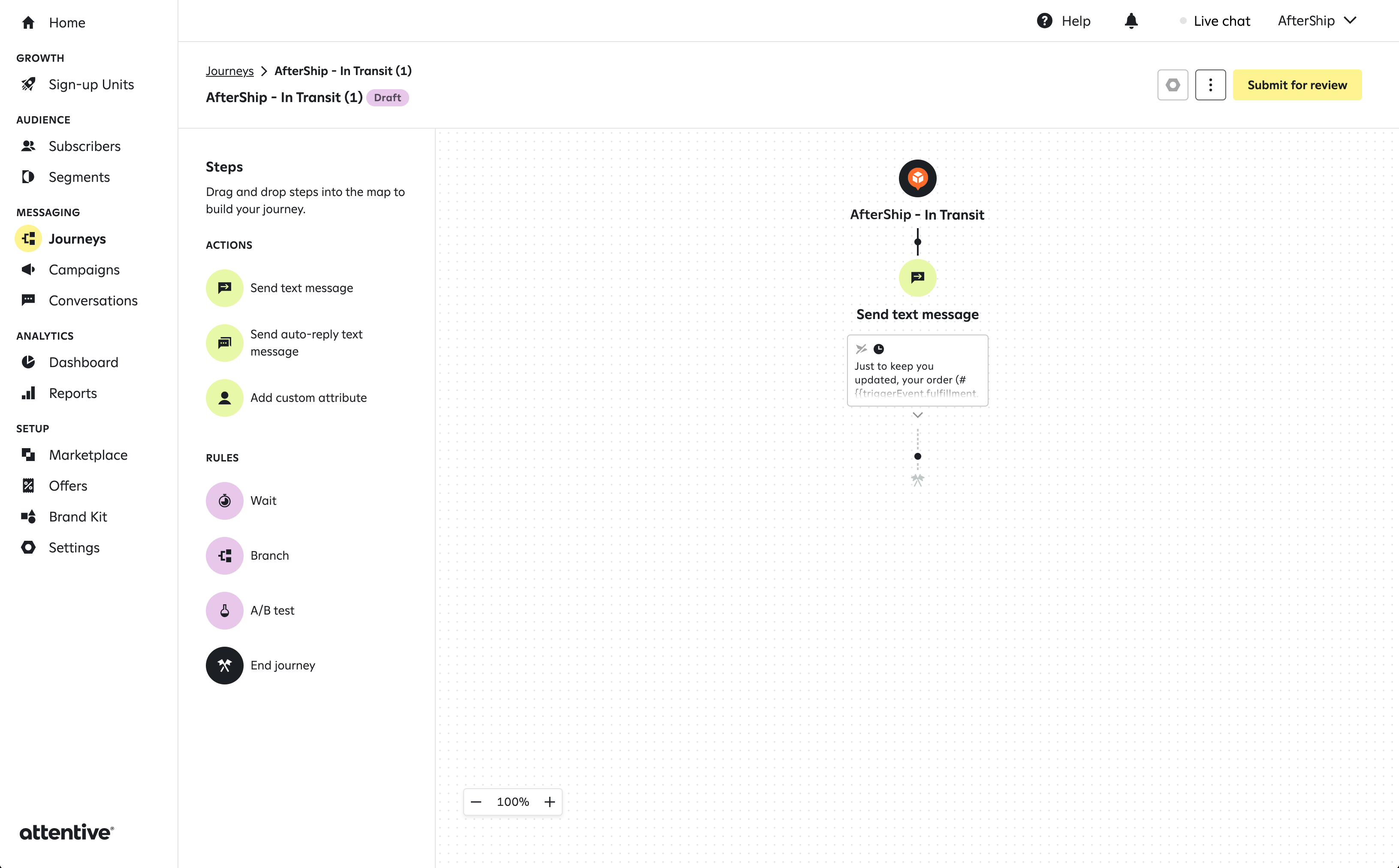This screenshot has height=868, width=1399.
Task: Select the Journeys menu item
Action: pos(77,238)
